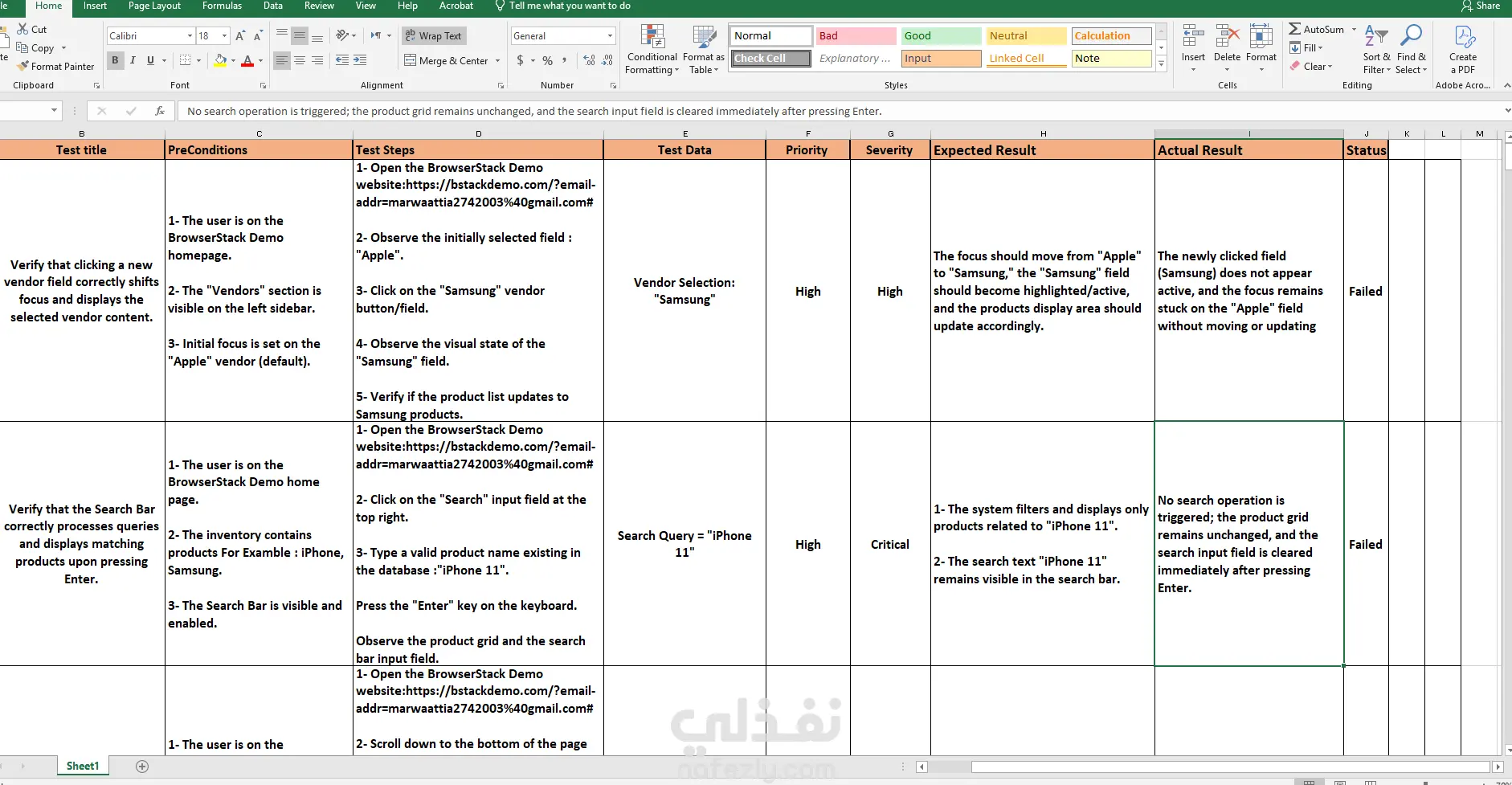Click Increase Decimal icon

click(590, 60)
